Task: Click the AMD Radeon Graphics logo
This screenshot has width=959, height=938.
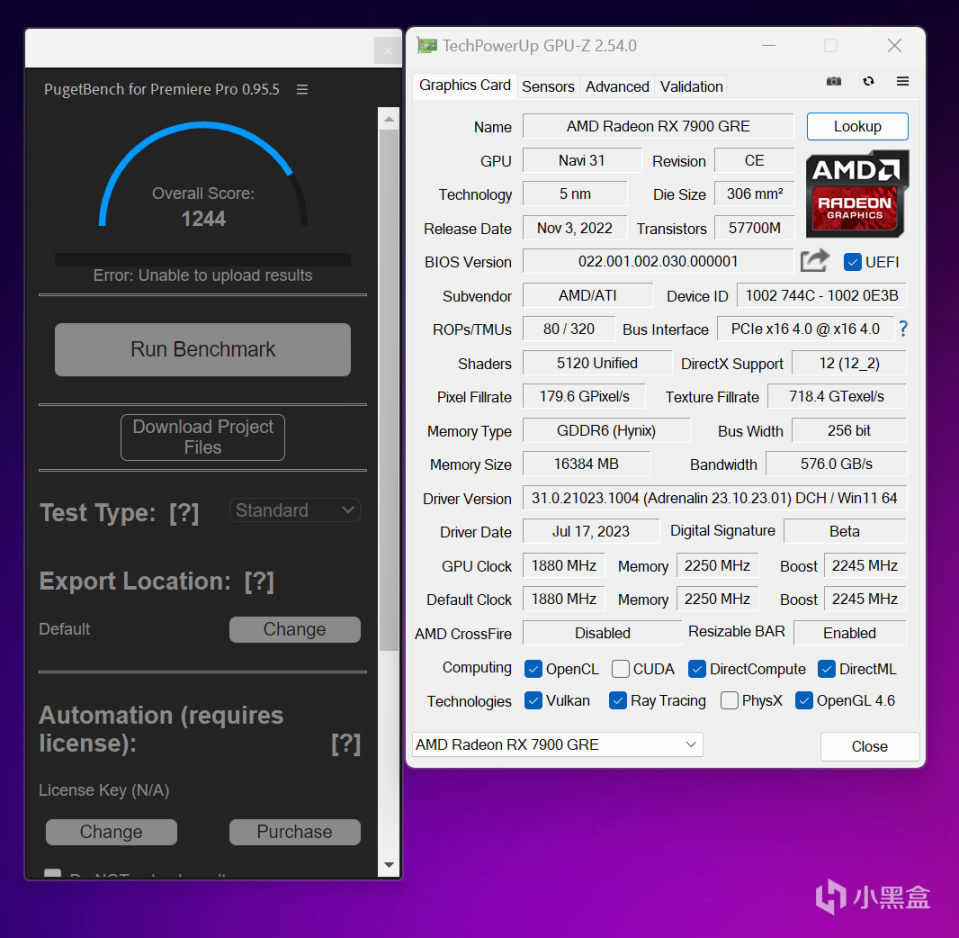Action: [857, 194]
